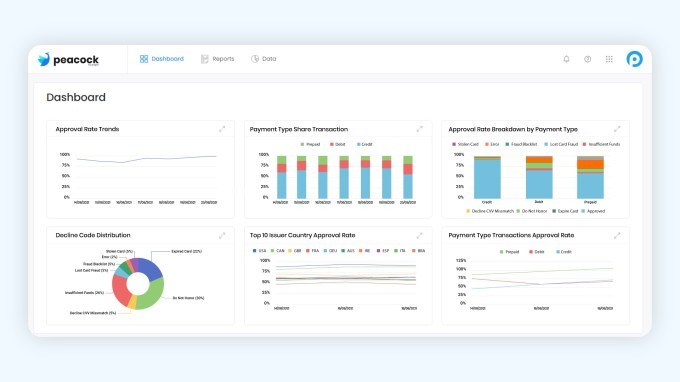Screen dimensions: 680x382
Task: Click the Decline CVV Mismatch (5%) label
Action: click(93, 313)
